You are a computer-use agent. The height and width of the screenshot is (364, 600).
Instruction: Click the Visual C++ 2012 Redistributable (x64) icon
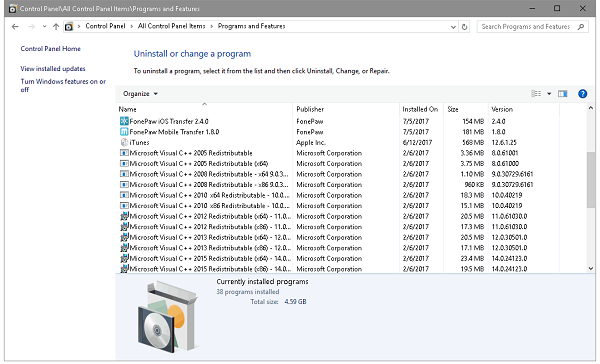[124, 216]
